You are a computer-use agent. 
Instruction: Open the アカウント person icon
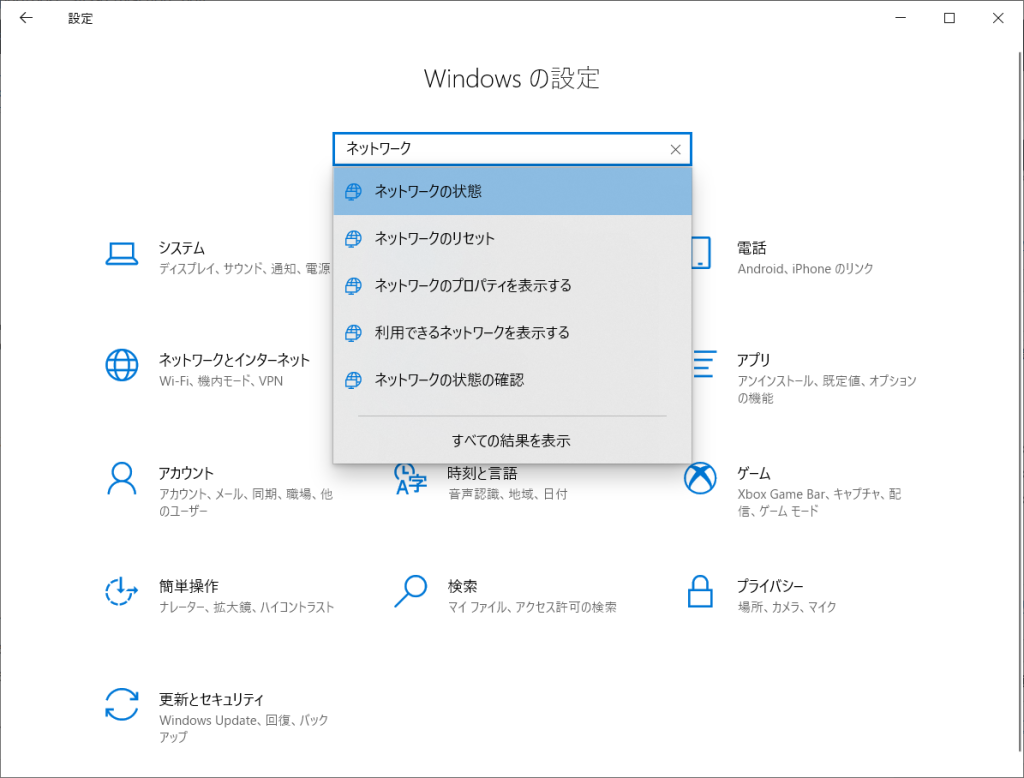[x=121, y=479]
